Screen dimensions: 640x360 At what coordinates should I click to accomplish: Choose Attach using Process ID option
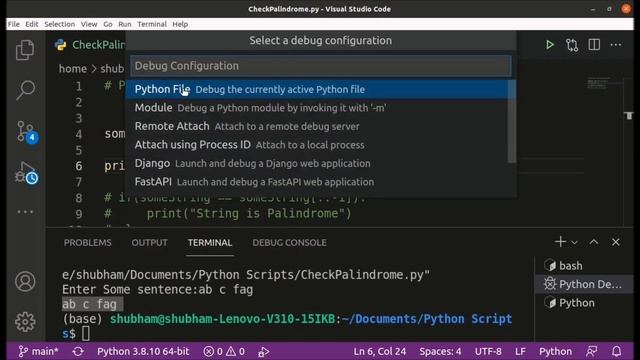pos(321,145)
